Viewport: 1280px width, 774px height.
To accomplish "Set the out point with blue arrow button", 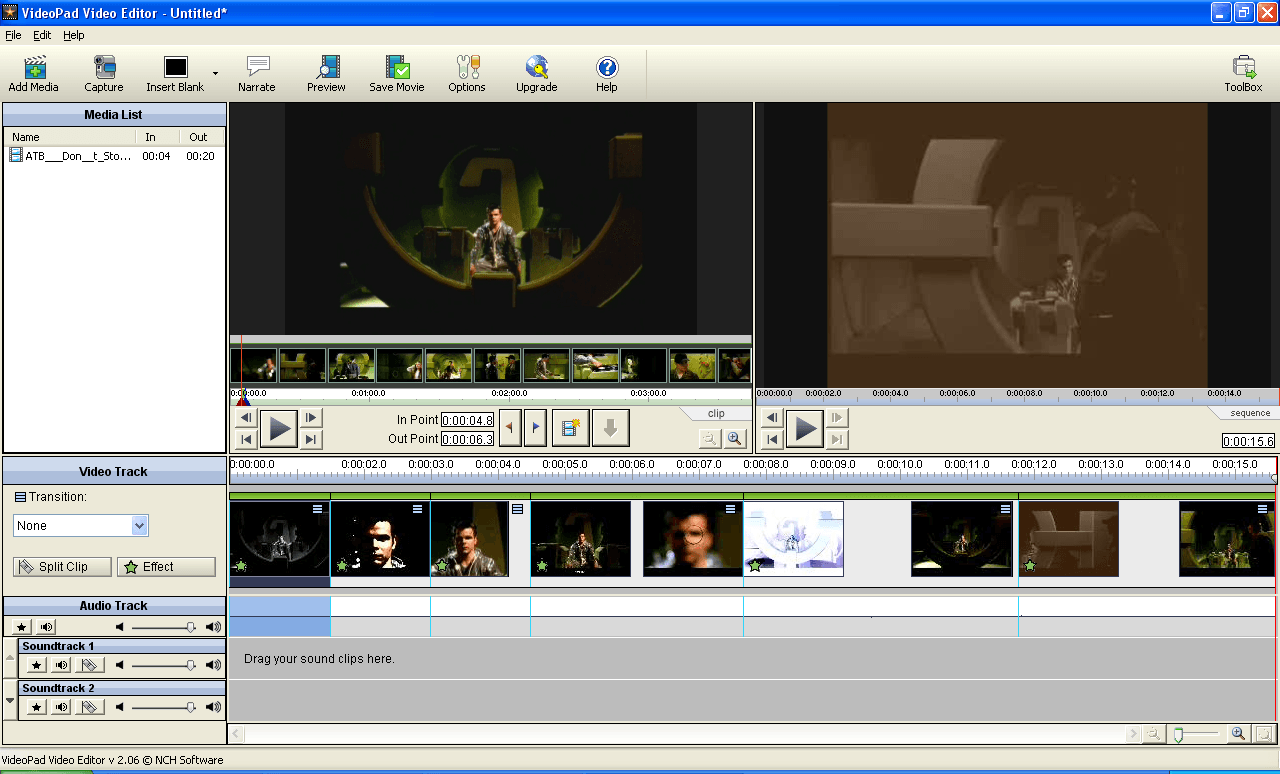I will [535, 428].
